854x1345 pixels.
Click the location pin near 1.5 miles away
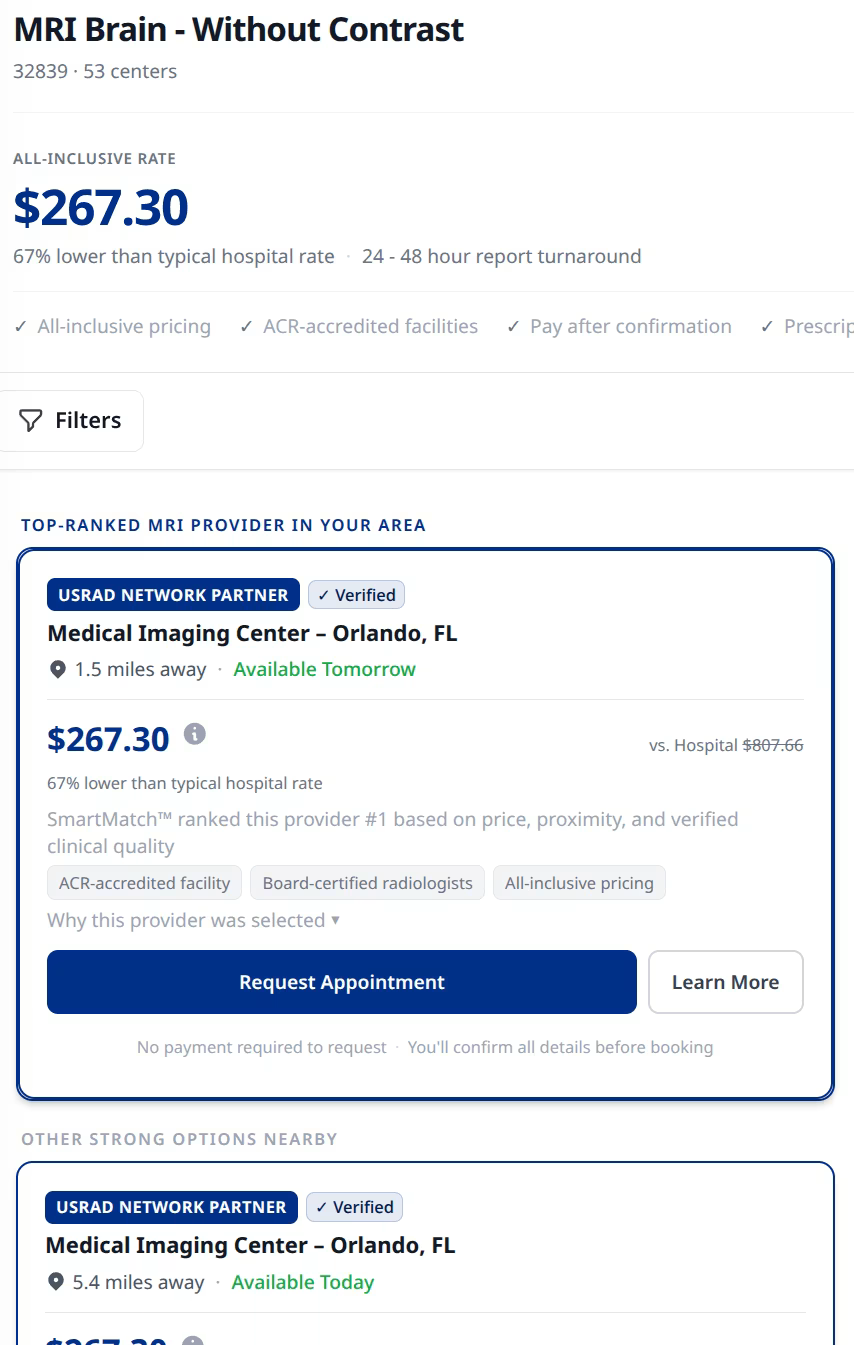[x=57, y=669]
